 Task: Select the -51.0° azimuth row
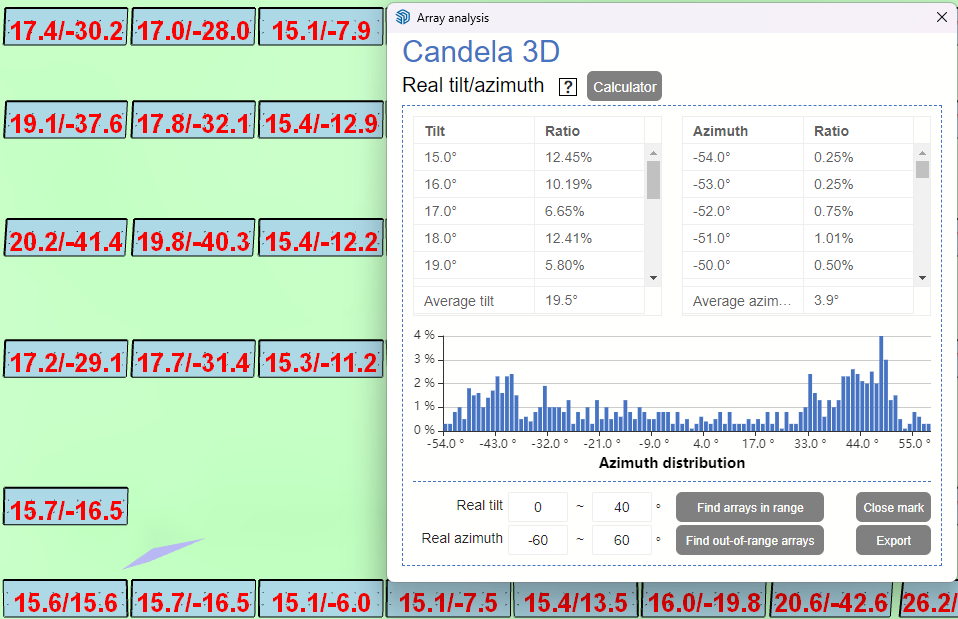(x=798, y=238)
